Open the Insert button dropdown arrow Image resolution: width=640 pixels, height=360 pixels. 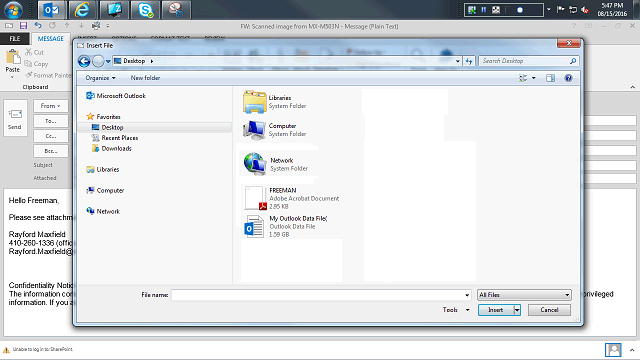pos(517,310)
